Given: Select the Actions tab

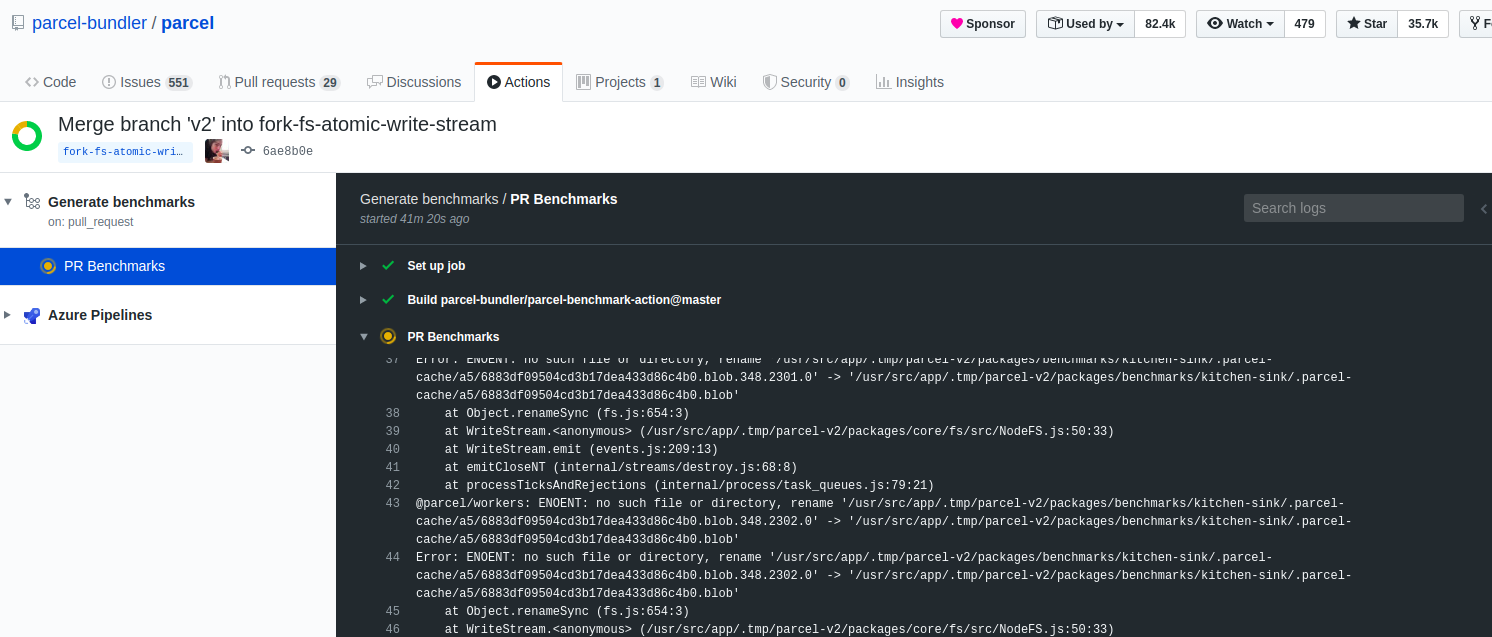Looking at the screenshot, I should click(x=518, y=82).
